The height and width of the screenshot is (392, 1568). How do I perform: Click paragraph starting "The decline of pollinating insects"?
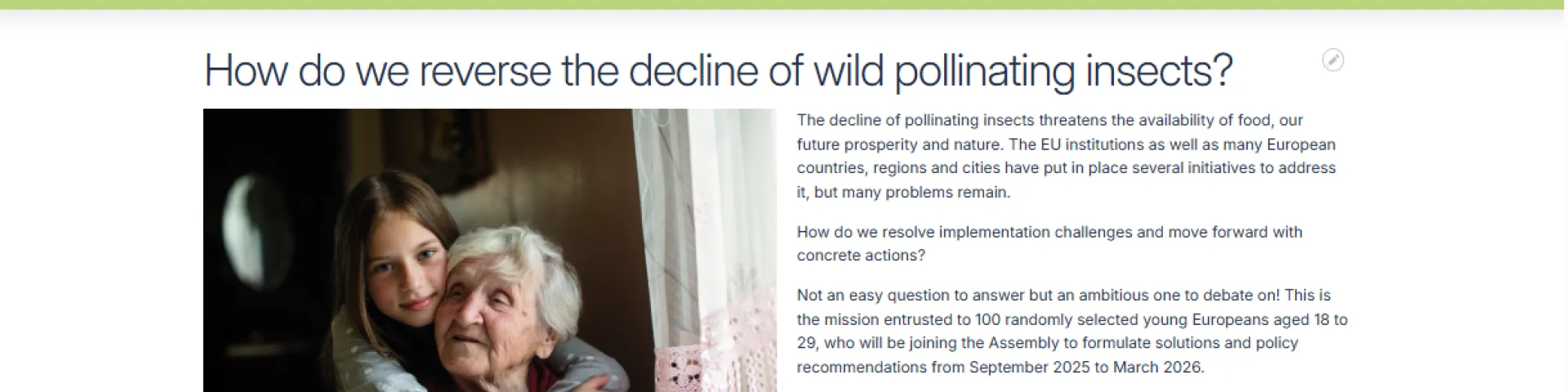[1067, 156]
